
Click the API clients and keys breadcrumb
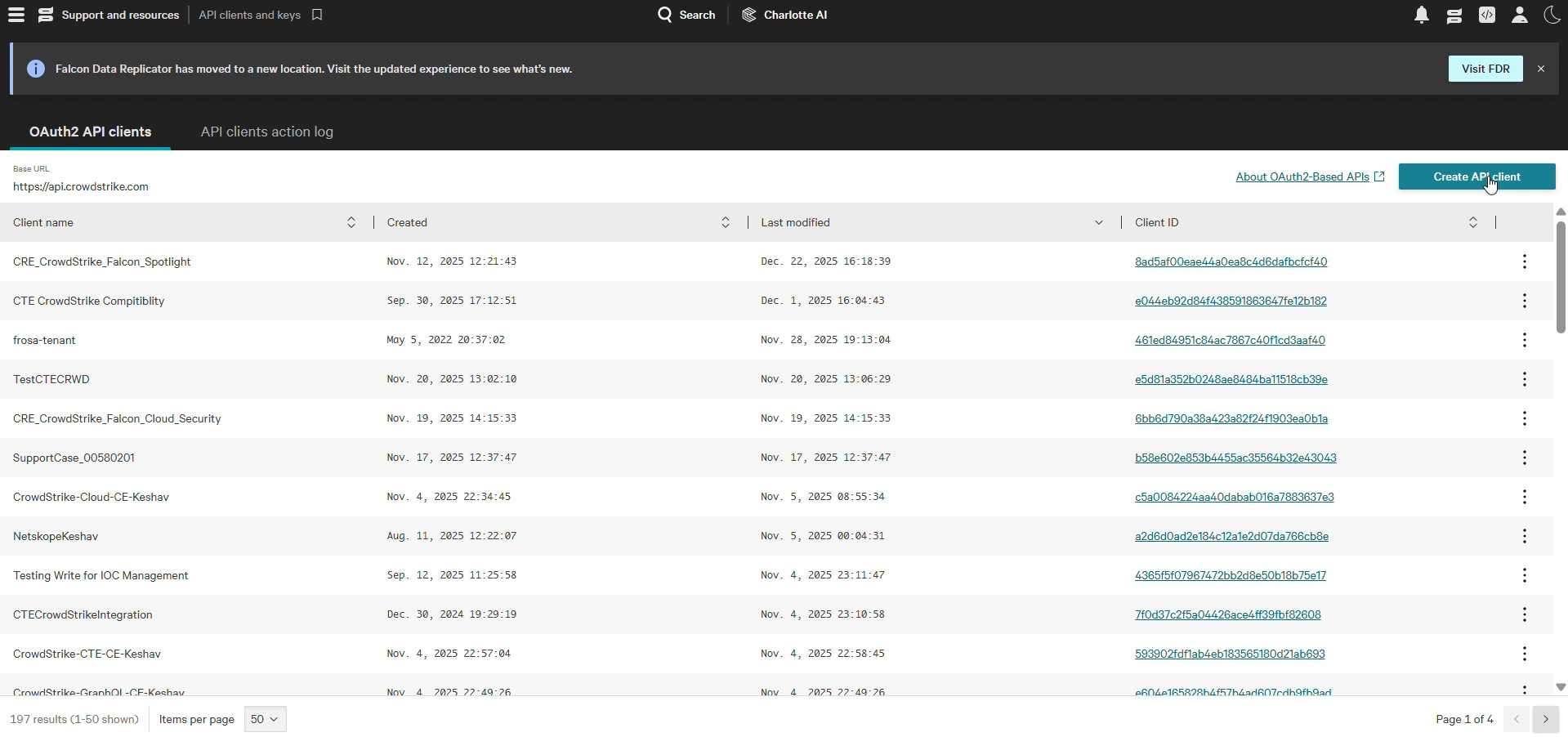point(249,15)
